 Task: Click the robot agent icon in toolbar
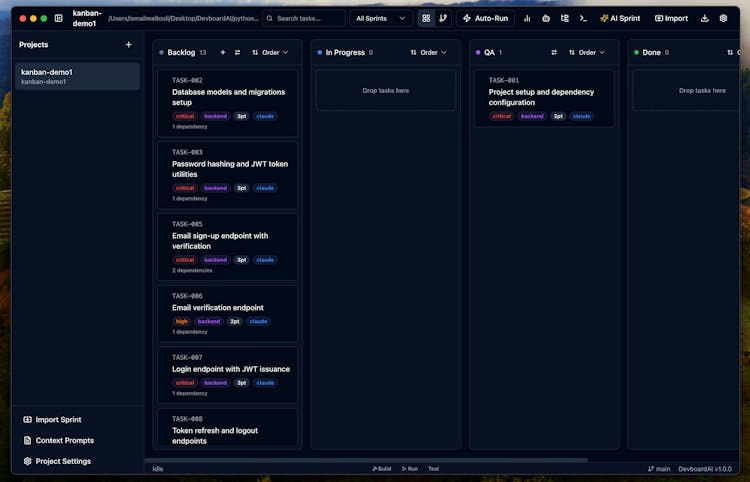pos(546,18)
